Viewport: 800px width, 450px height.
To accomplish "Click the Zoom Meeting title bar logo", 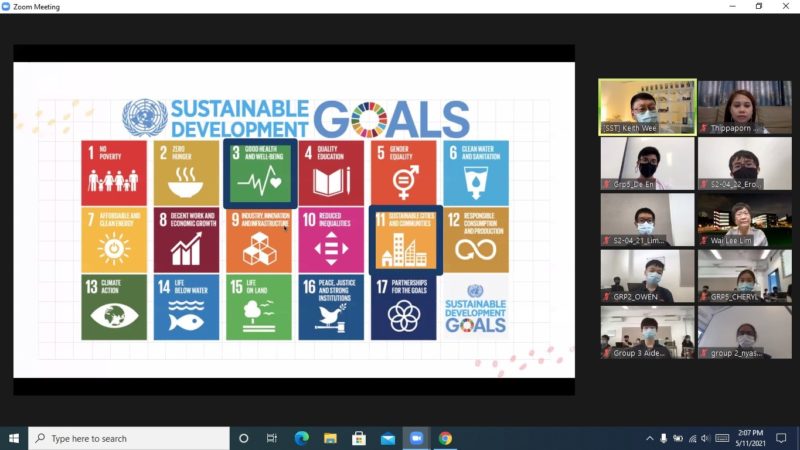I will click(6, 6).
